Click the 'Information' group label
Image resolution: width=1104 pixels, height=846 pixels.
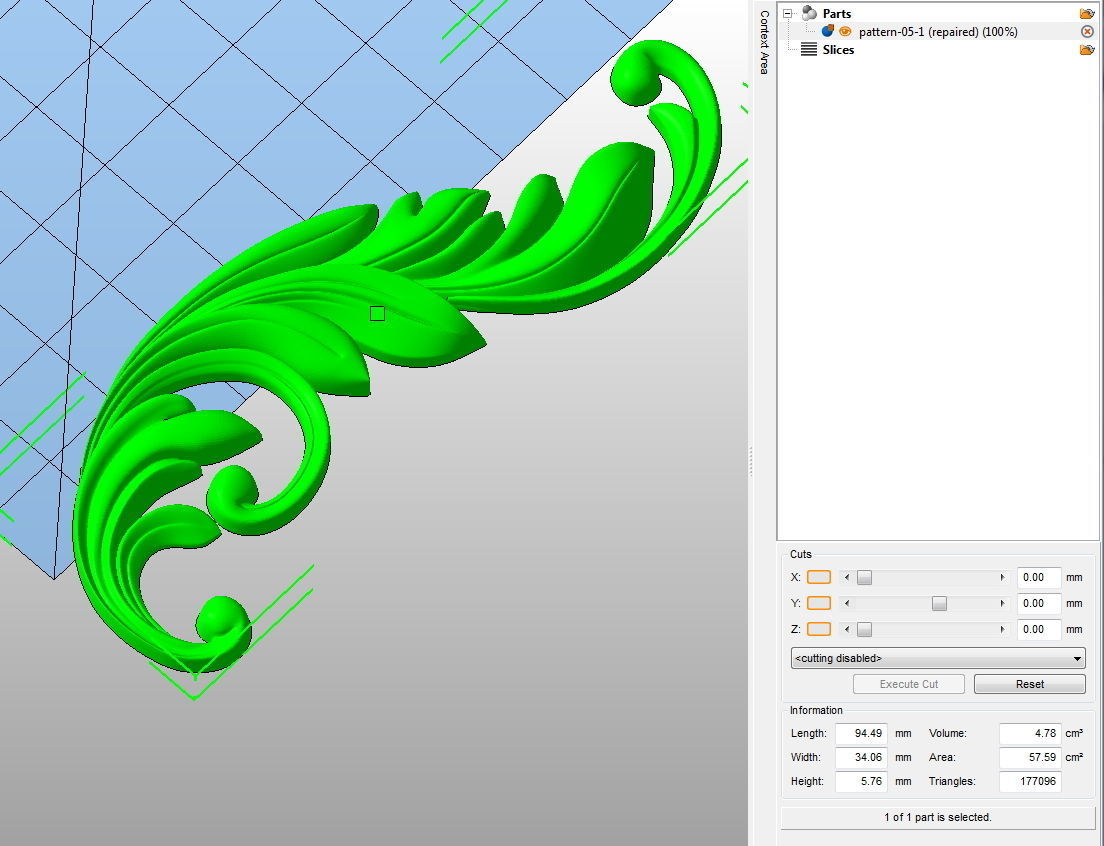[816, 711]
